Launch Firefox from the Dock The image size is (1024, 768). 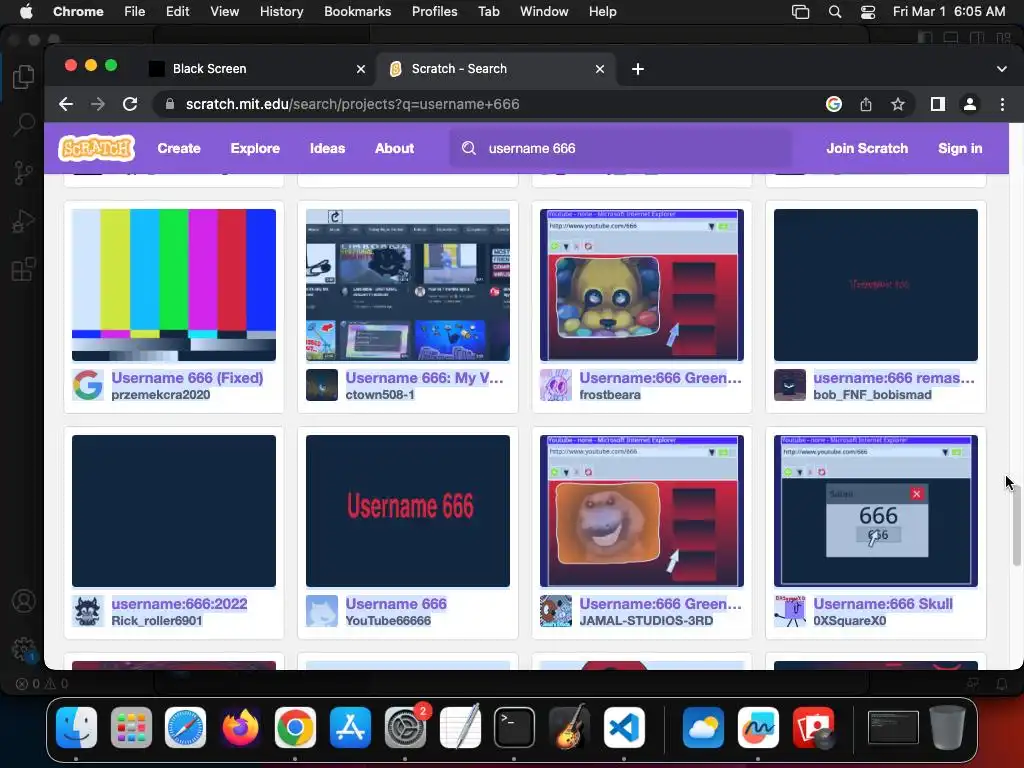click(x=240, y=728)
